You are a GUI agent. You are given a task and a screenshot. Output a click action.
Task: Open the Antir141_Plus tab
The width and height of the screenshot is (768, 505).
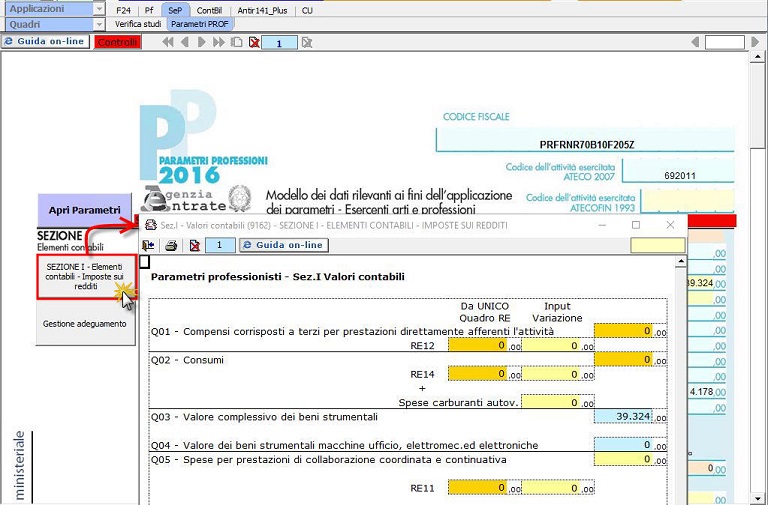pyautogui.click(x=262, y=10)
